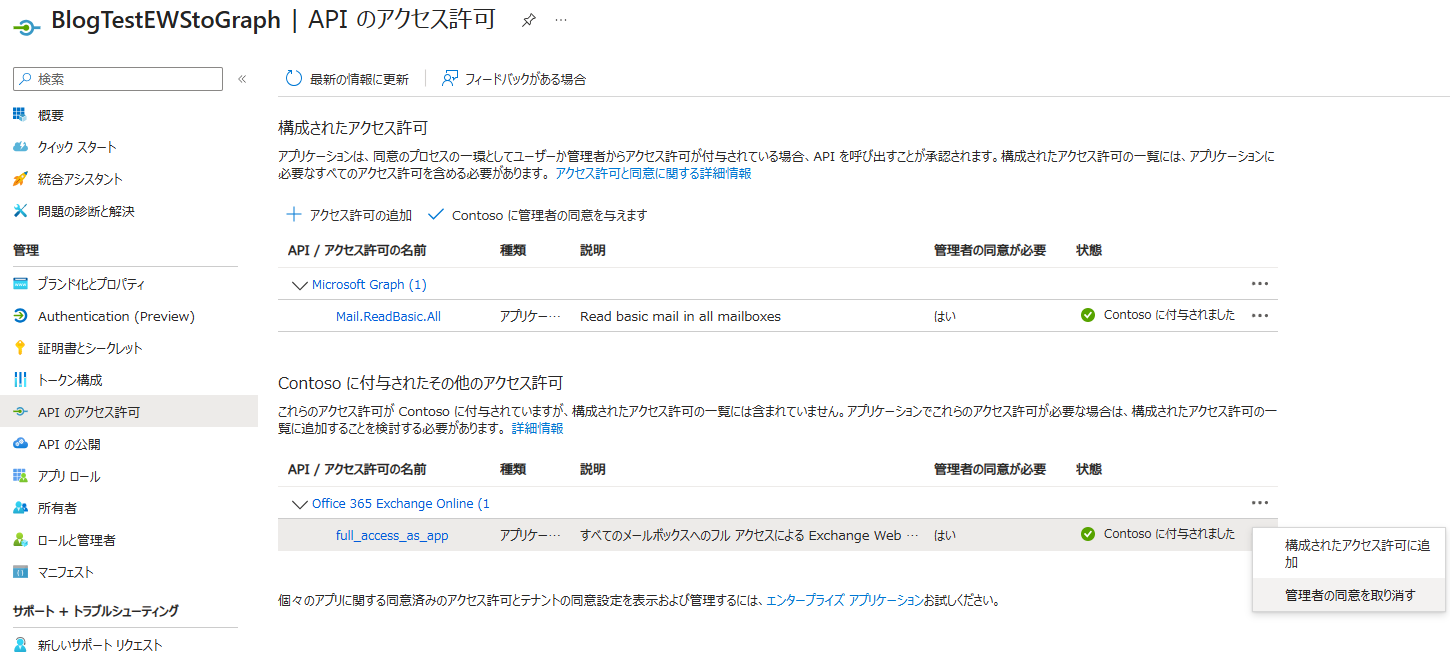
Task: Open ellipsis menu on Mail.ReadBasic.All row
Action: pos(1260,315)
